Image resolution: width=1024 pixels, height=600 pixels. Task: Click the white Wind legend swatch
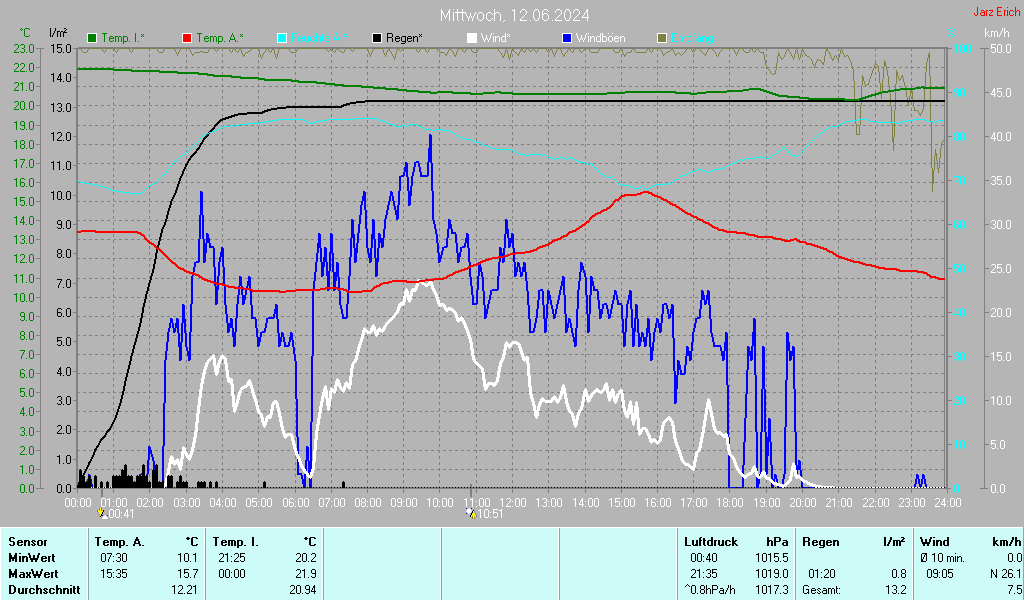coord(472,38)
